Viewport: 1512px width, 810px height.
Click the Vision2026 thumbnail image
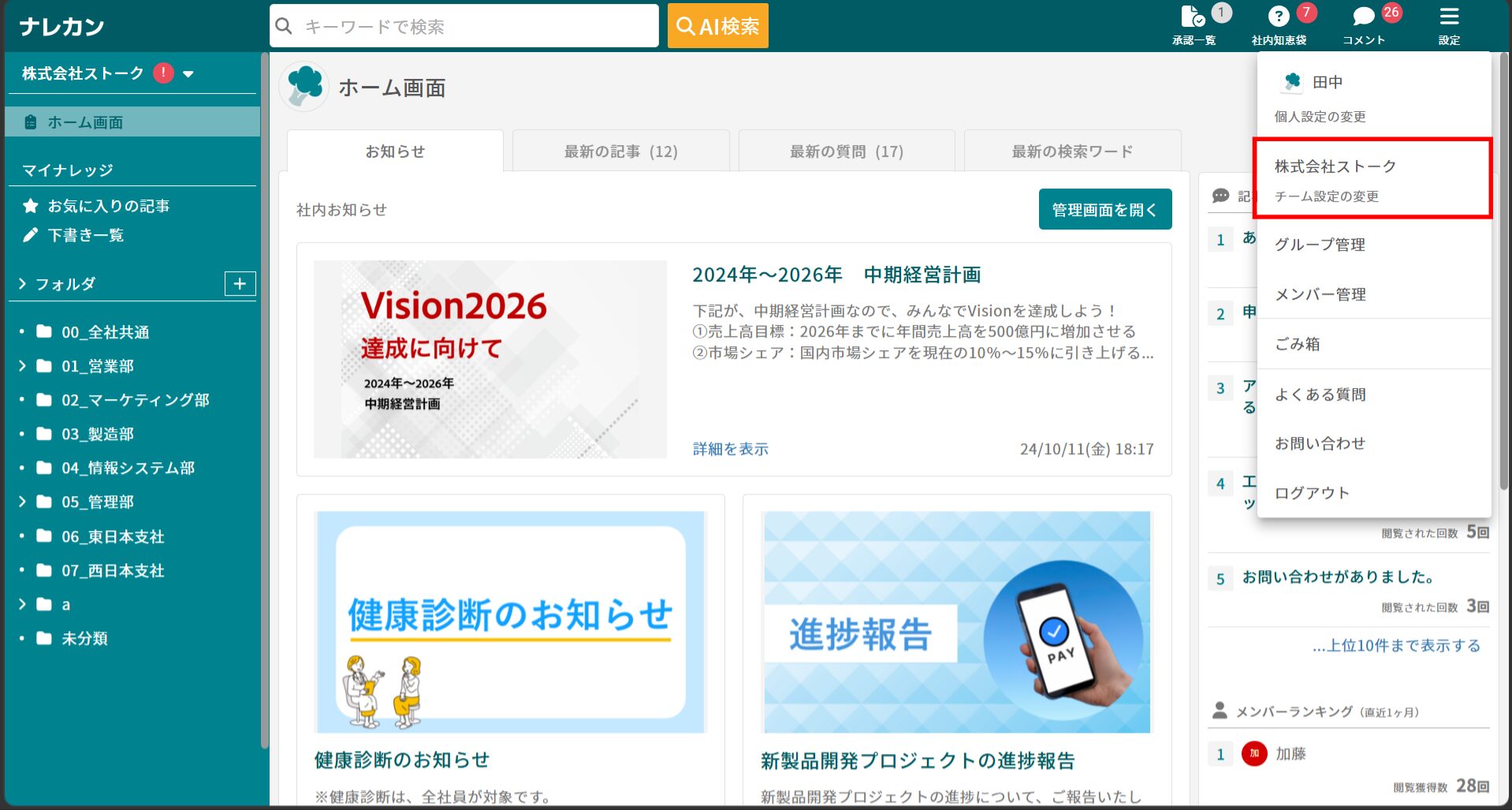pyautogui.click(x=490, y=359)
